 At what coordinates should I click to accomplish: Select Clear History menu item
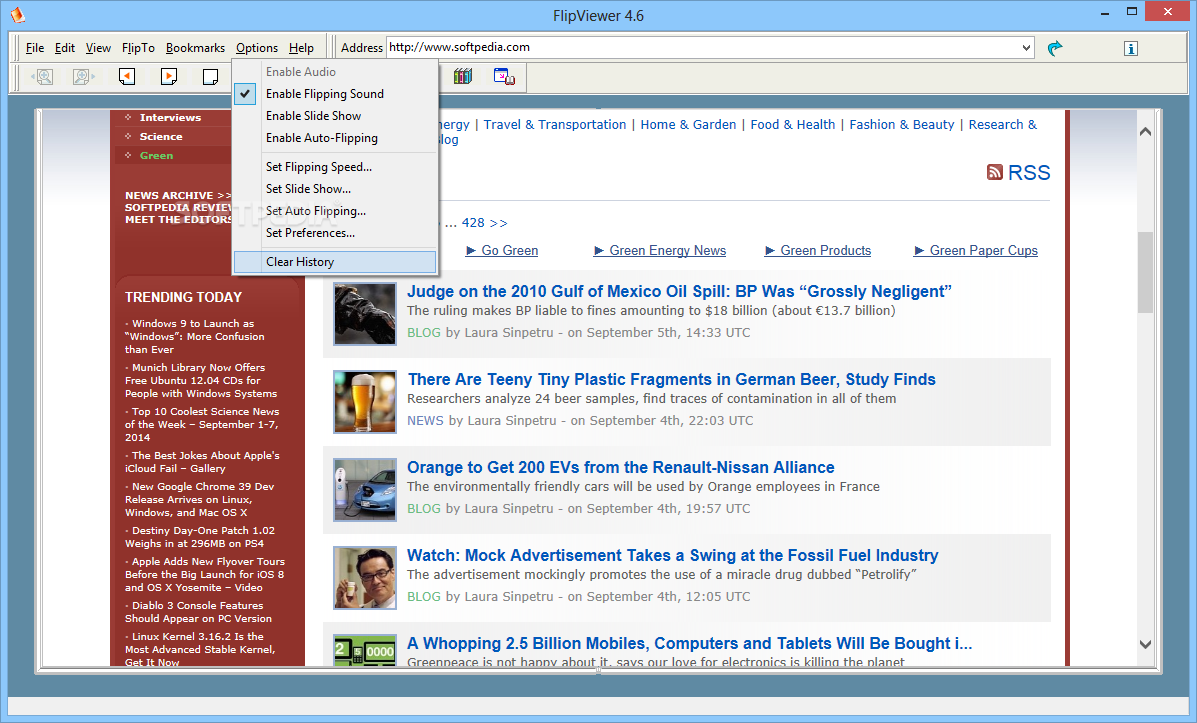(x=334, y=262)
